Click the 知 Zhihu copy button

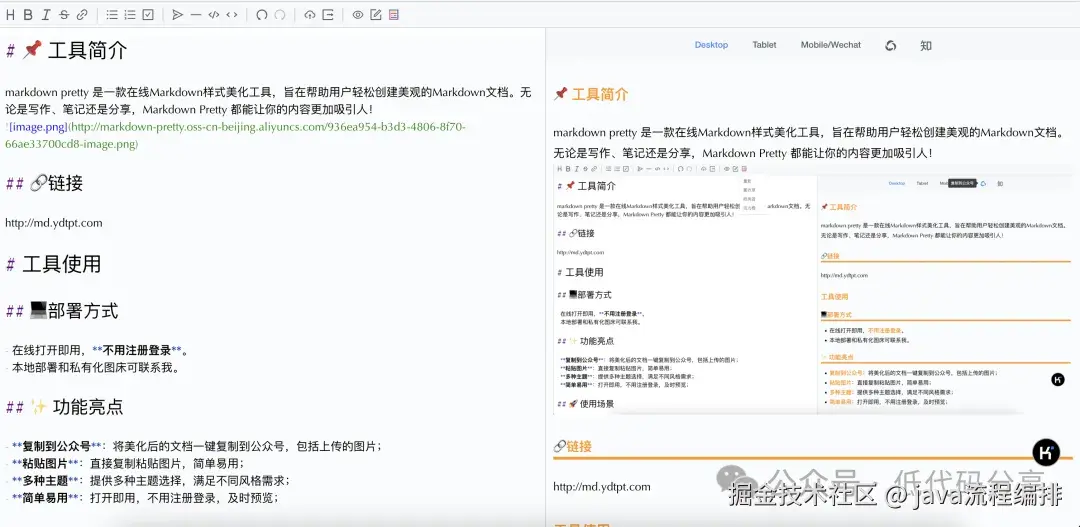click(926, 45)
